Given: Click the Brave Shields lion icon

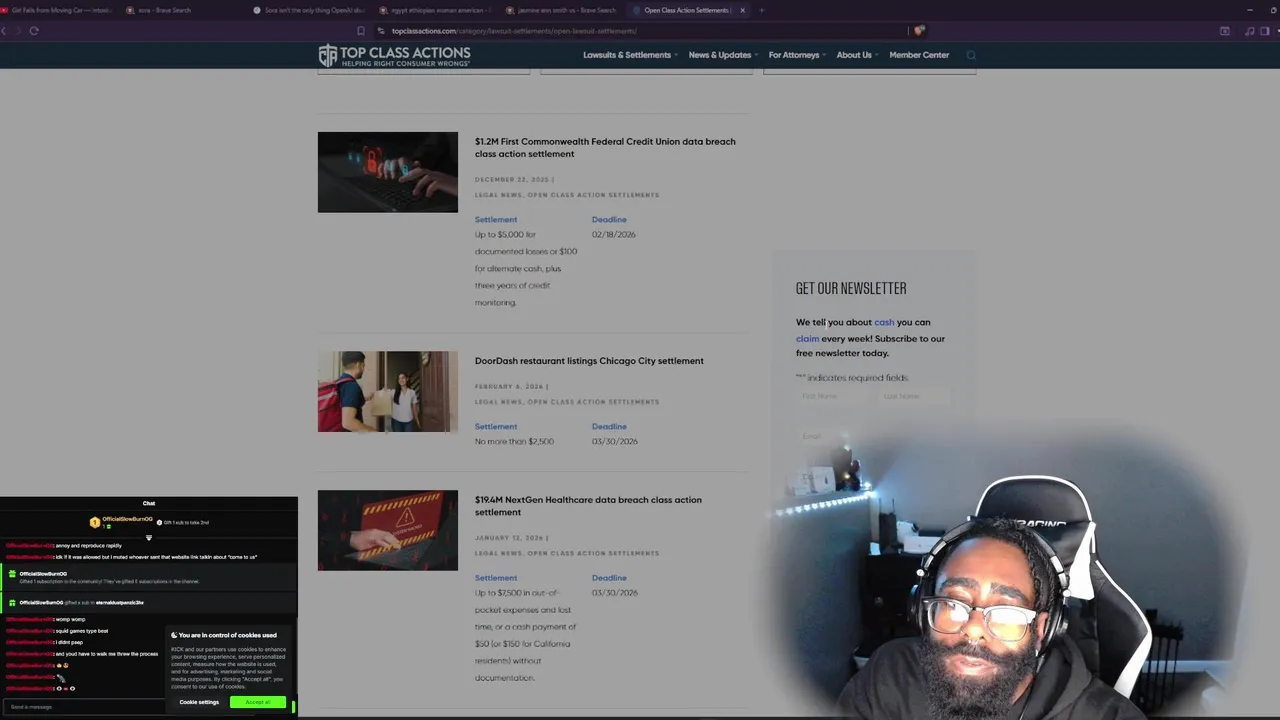Looking at the screenshot, I should click(x=918, y=31).
